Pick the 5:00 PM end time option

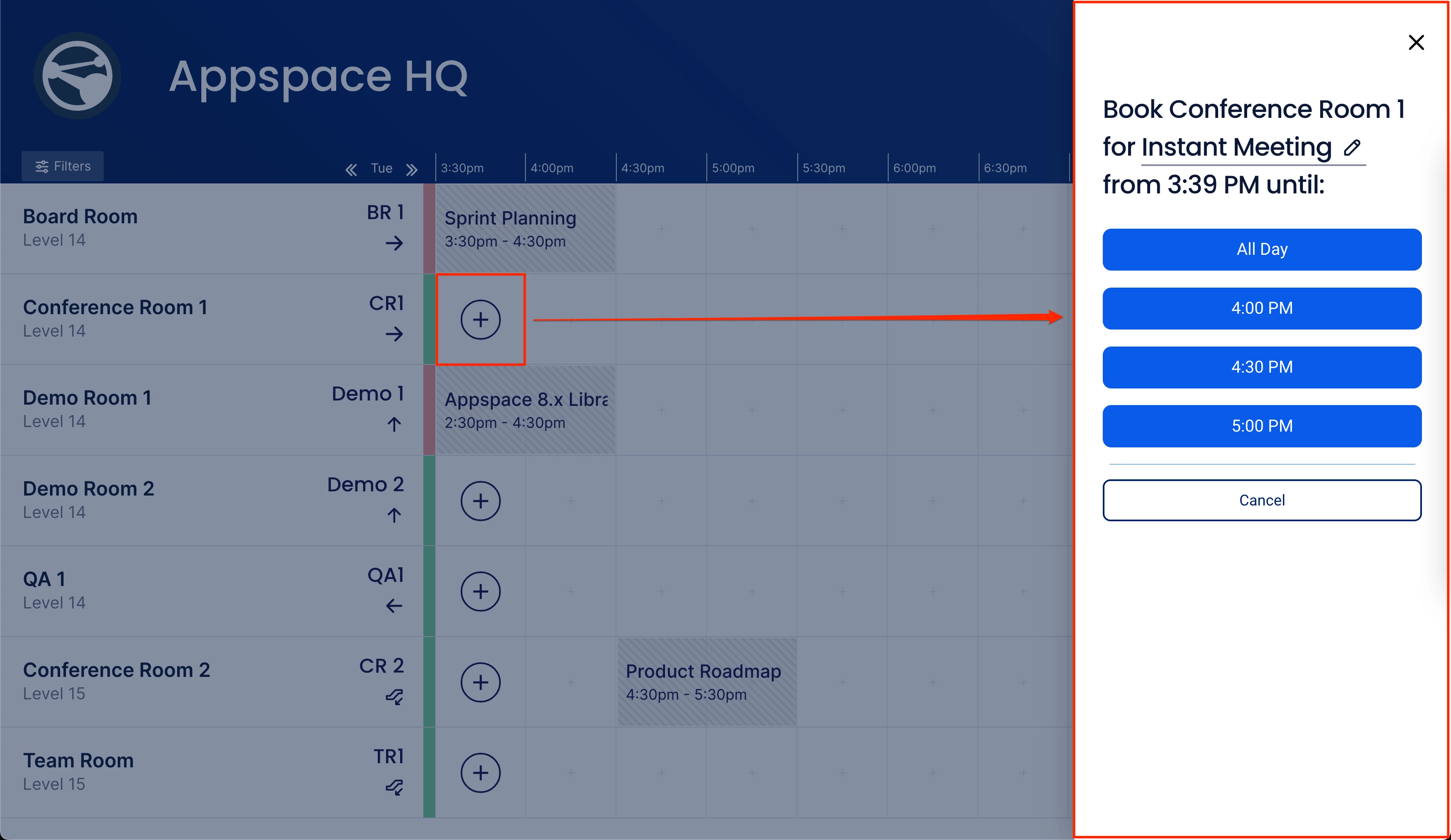coord(1262,426)
